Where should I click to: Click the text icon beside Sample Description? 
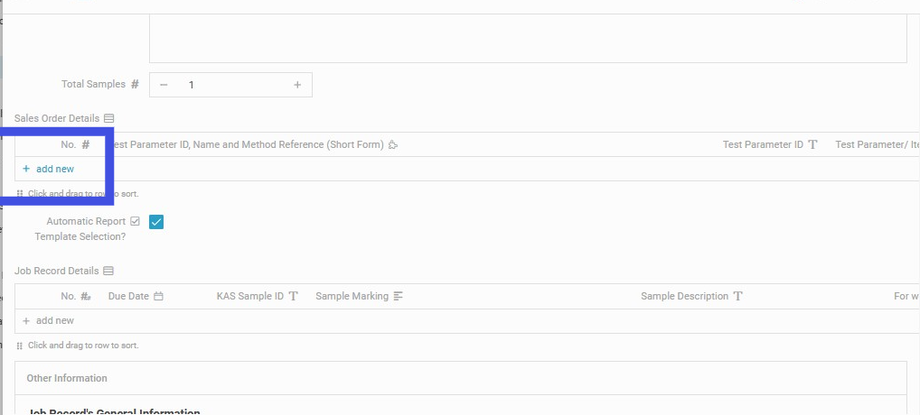[x=738, y=296]
